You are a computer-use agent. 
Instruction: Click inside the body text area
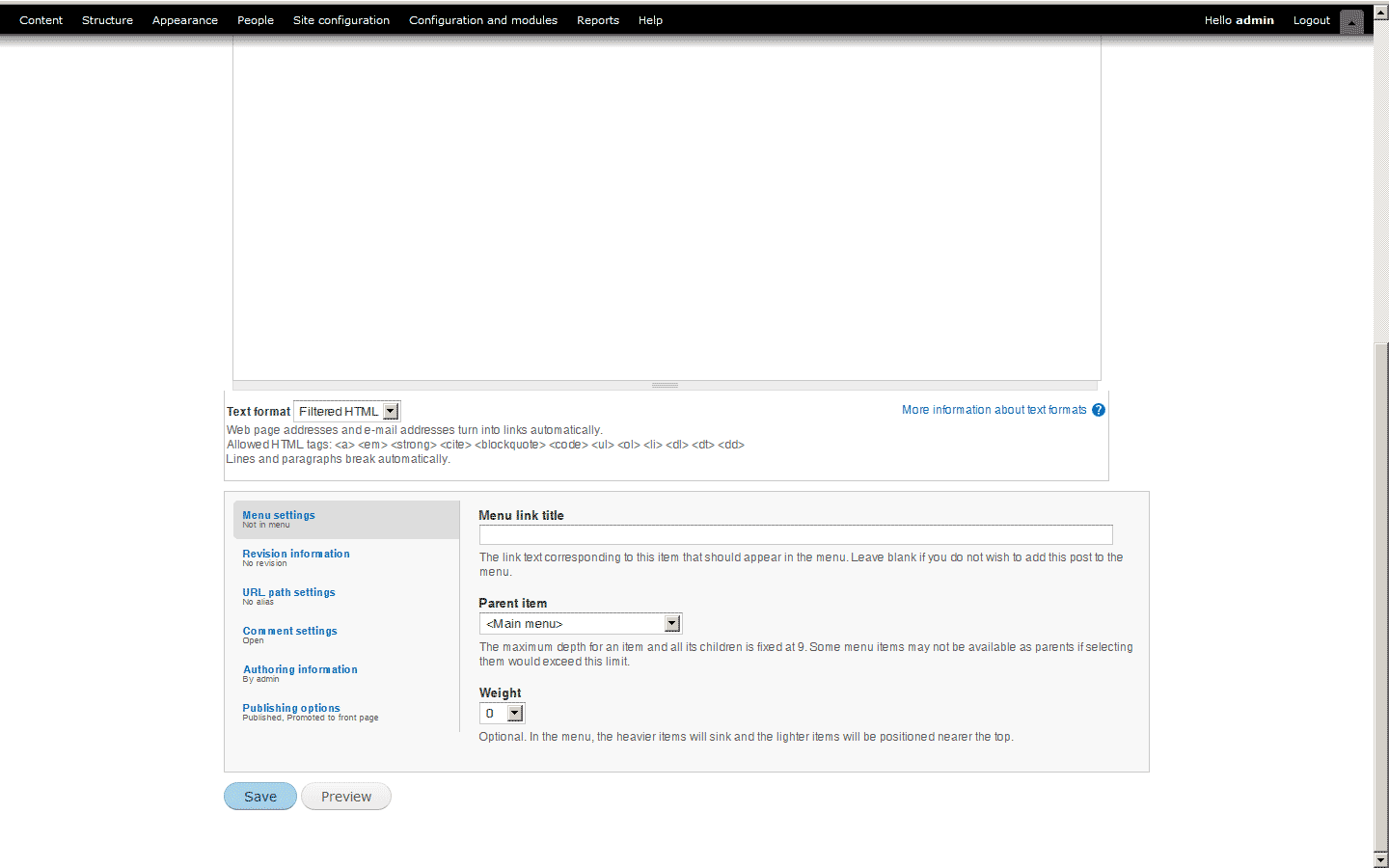667,207
